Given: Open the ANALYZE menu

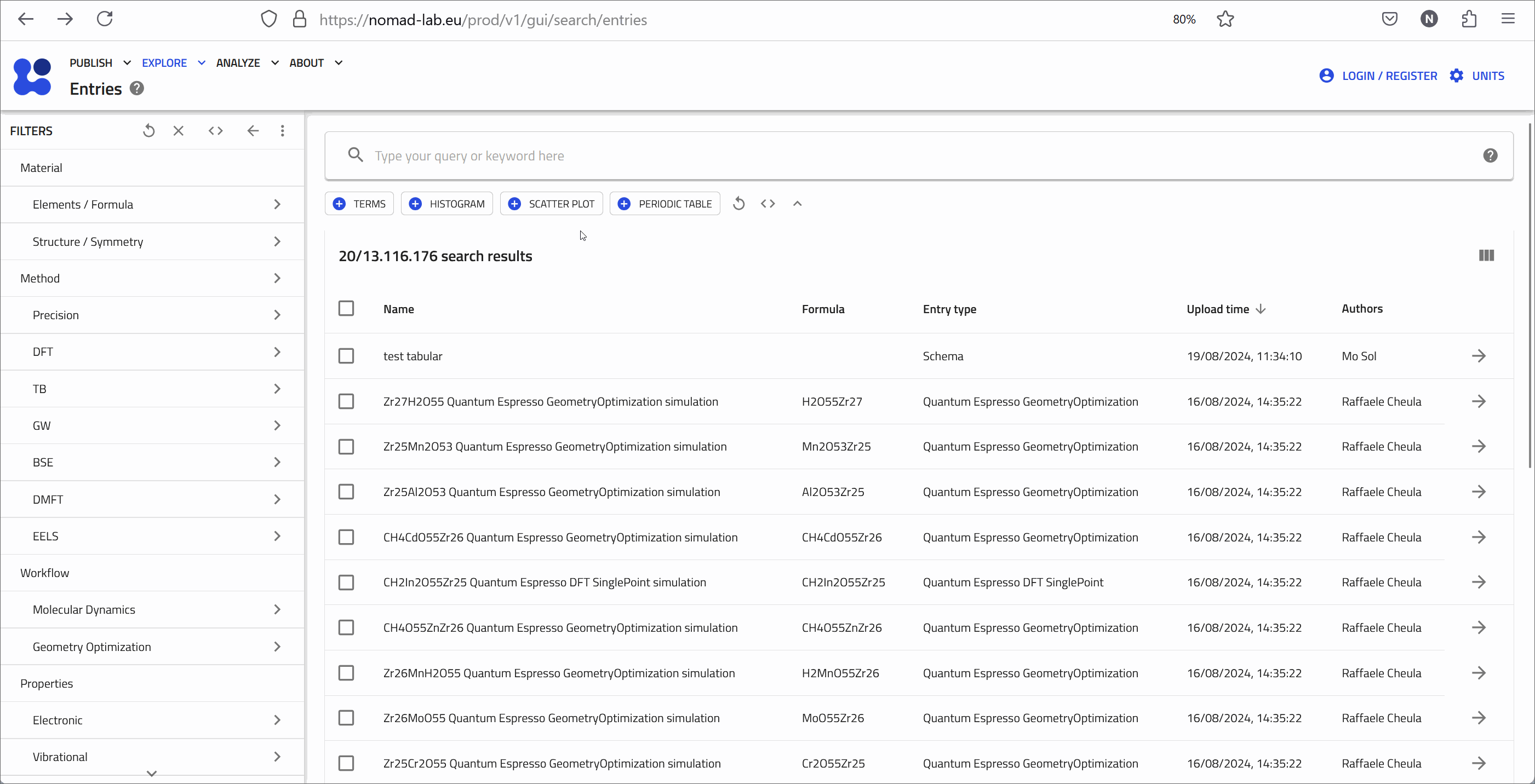Looking at the screenshot, I should pos(247,62).
